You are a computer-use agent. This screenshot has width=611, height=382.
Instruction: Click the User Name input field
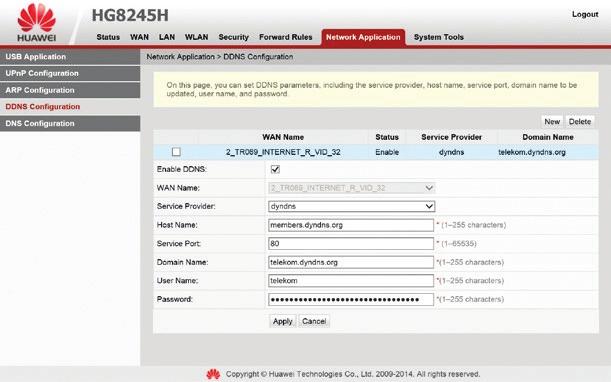(x=351, y=281)
